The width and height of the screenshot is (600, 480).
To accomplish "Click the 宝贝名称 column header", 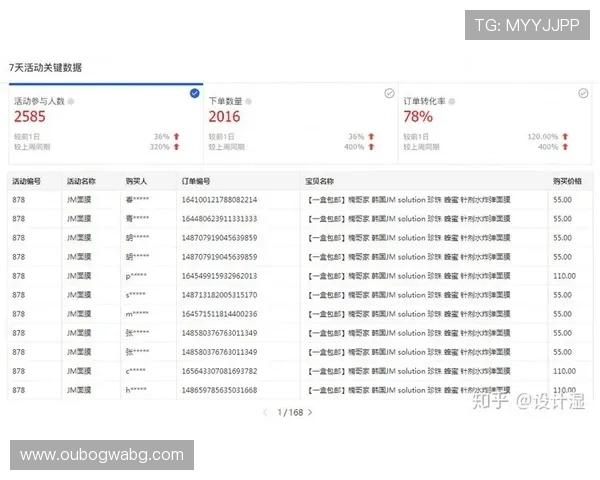I will pyautogui.click(x=320, y=181).
